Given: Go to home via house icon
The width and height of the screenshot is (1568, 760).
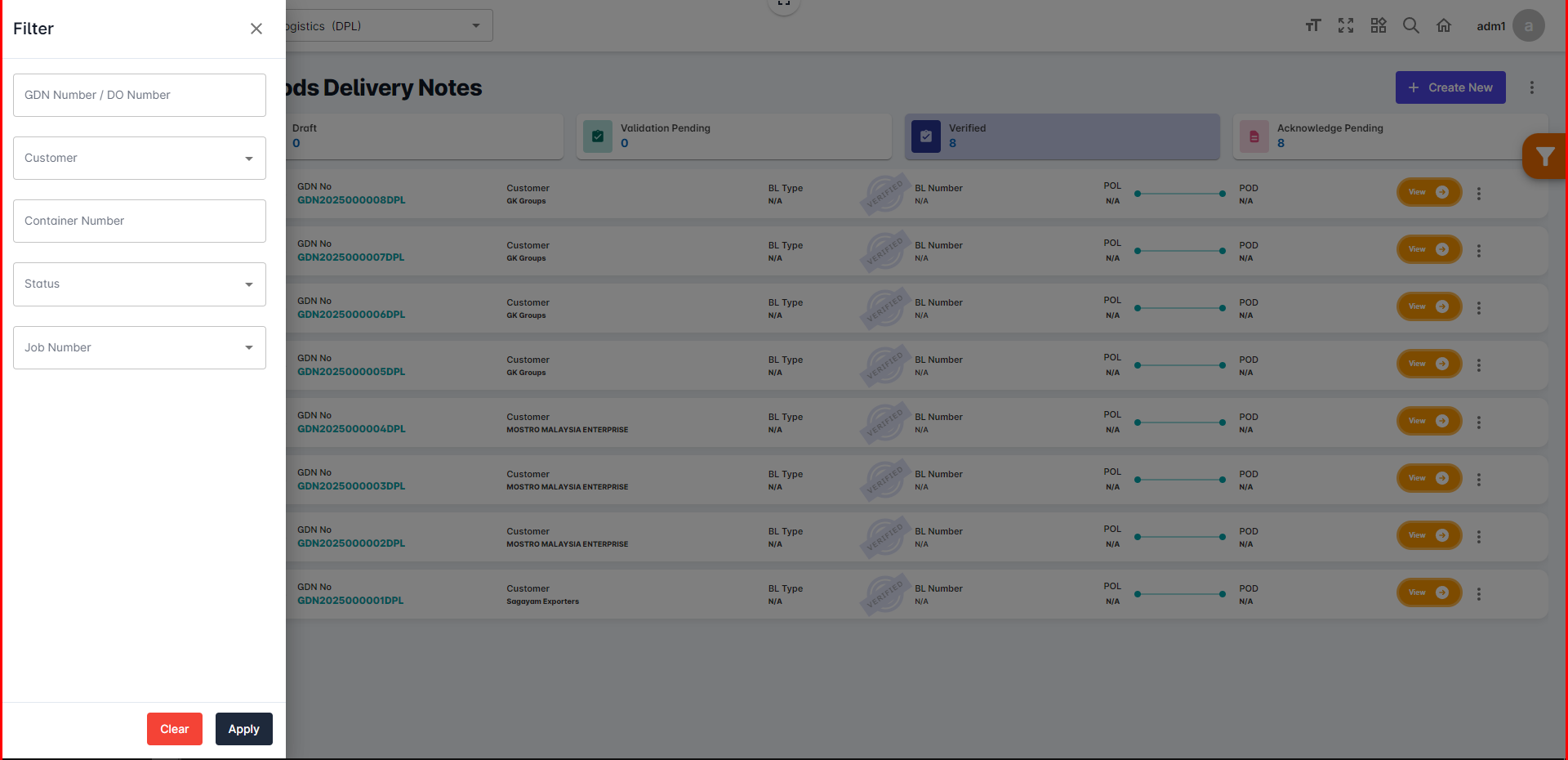Looking at the screenshot, I should (x=1444, y=25).
